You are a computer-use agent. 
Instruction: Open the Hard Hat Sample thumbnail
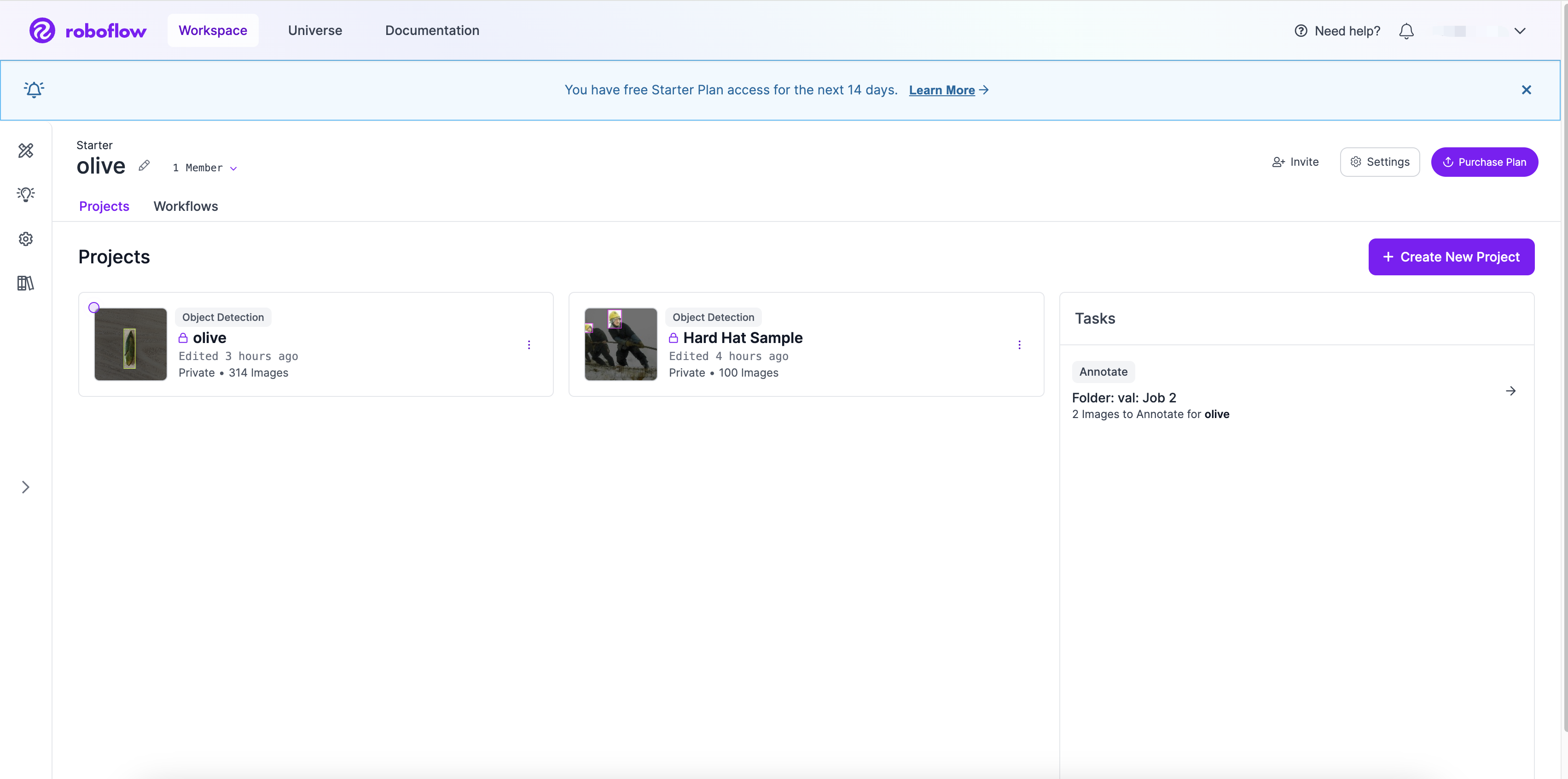click(x=621, y=344)
